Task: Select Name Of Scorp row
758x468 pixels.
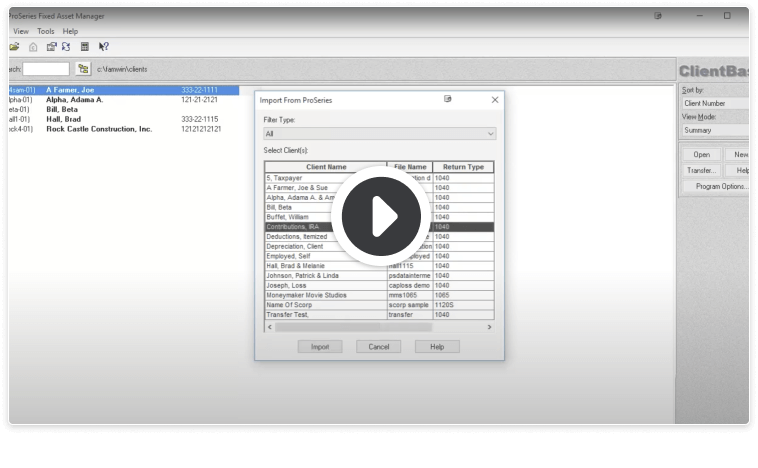Action: [x=379, y=305]
